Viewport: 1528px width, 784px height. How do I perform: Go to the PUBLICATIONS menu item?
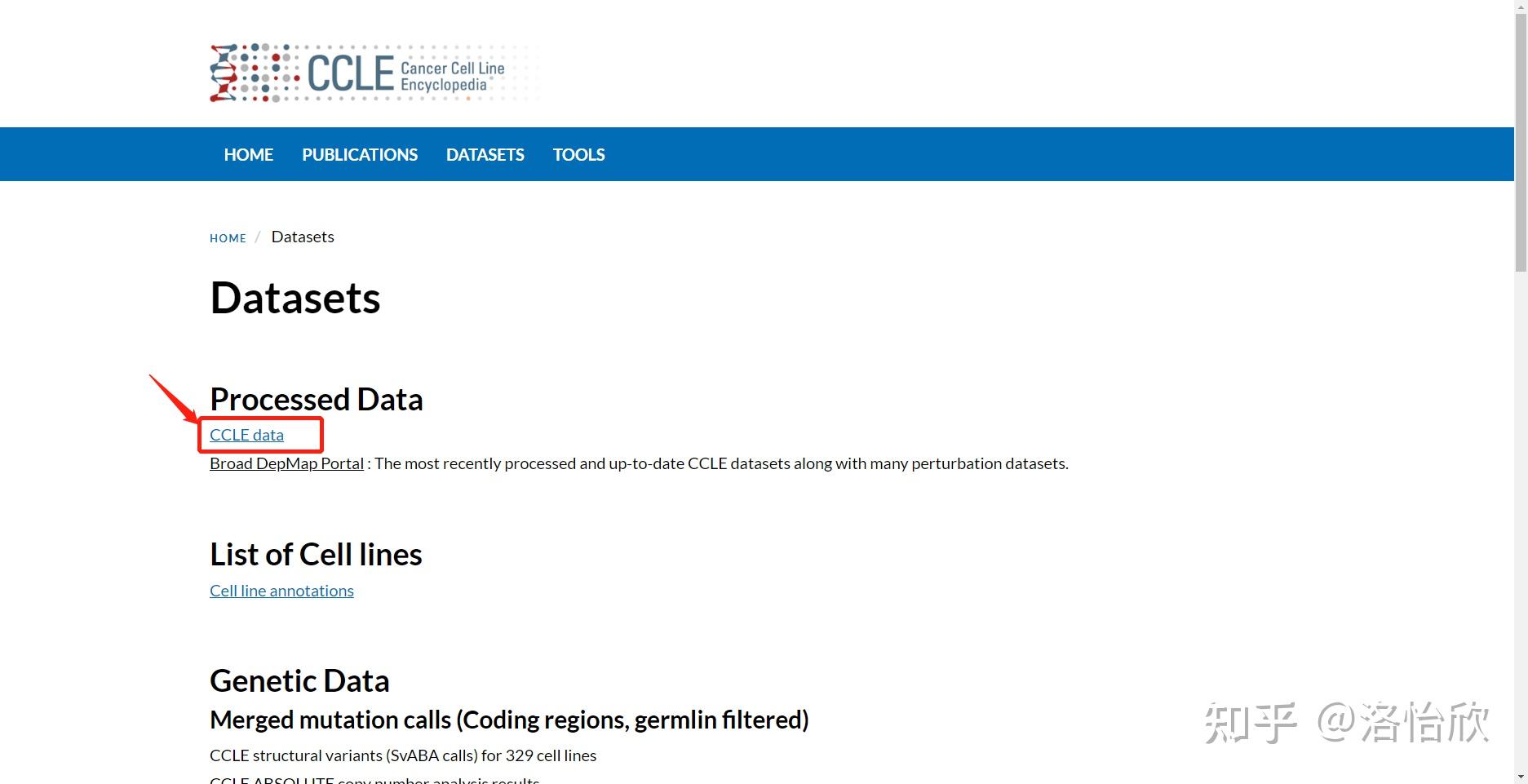[x=360, y=154]
